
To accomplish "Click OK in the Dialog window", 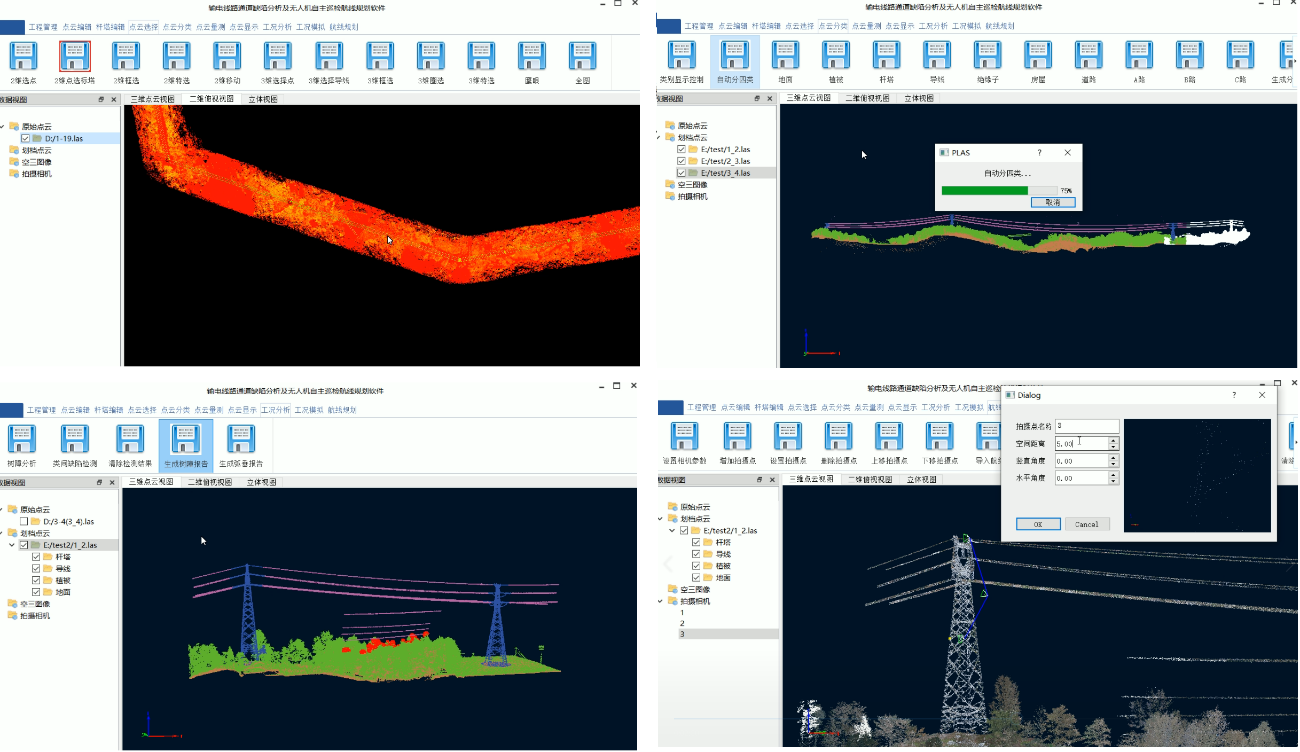I will point(1037,524).
